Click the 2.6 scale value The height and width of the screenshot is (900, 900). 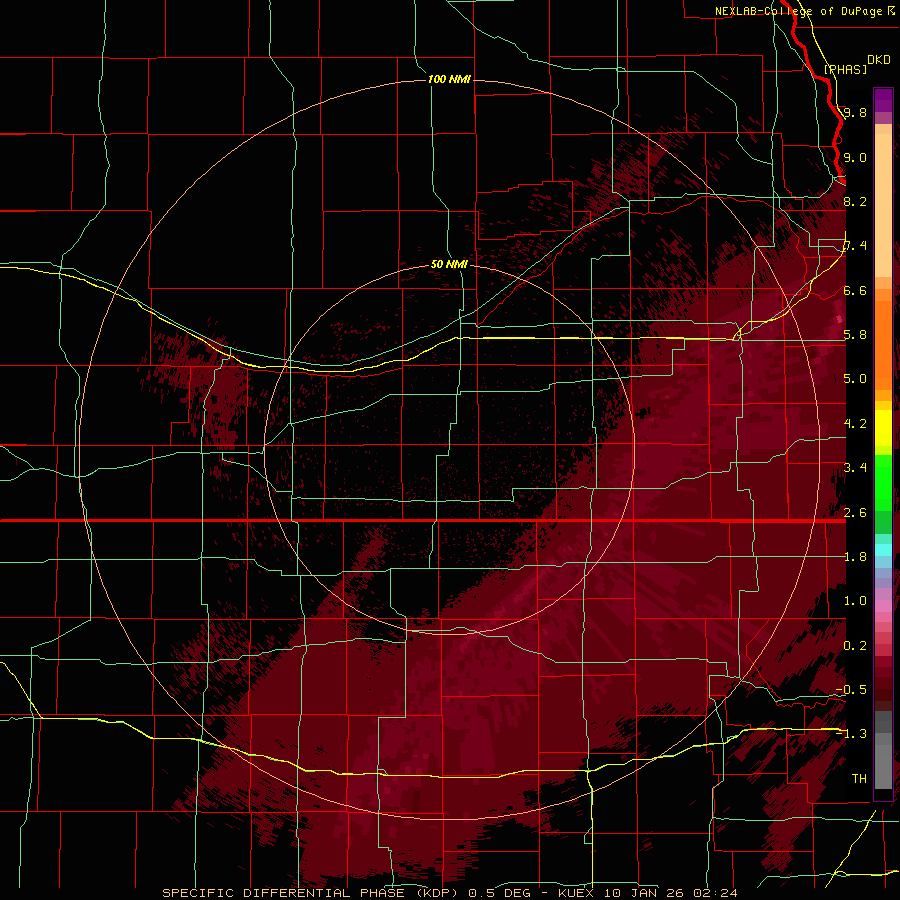point(855,512)
